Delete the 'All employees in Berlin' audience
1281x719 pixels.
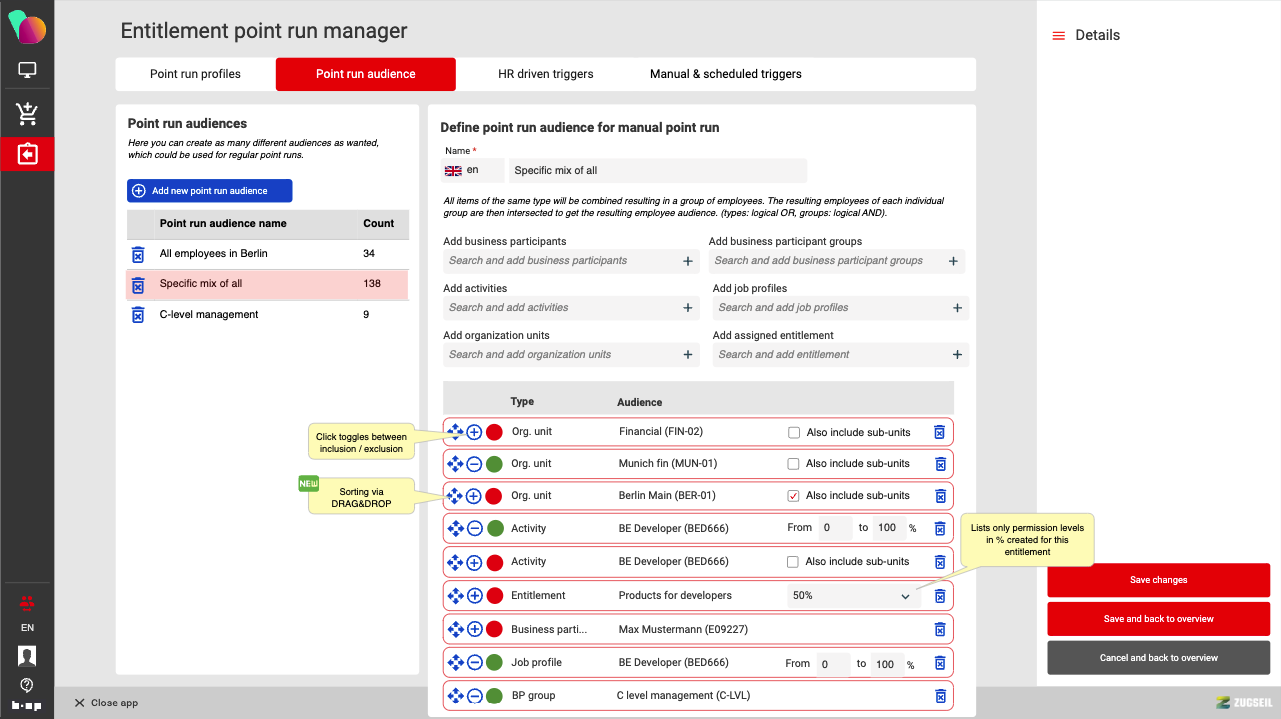[x=138, y=254]
